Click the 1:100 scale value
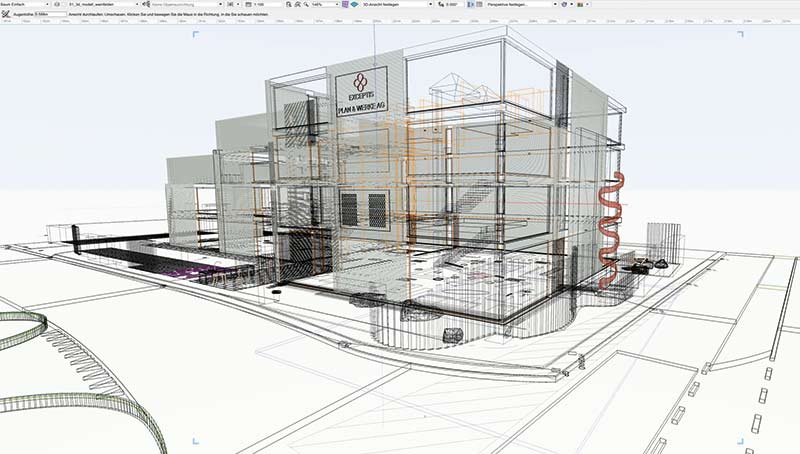This screenshot has height=454, width=800. (x=262, y=4)
